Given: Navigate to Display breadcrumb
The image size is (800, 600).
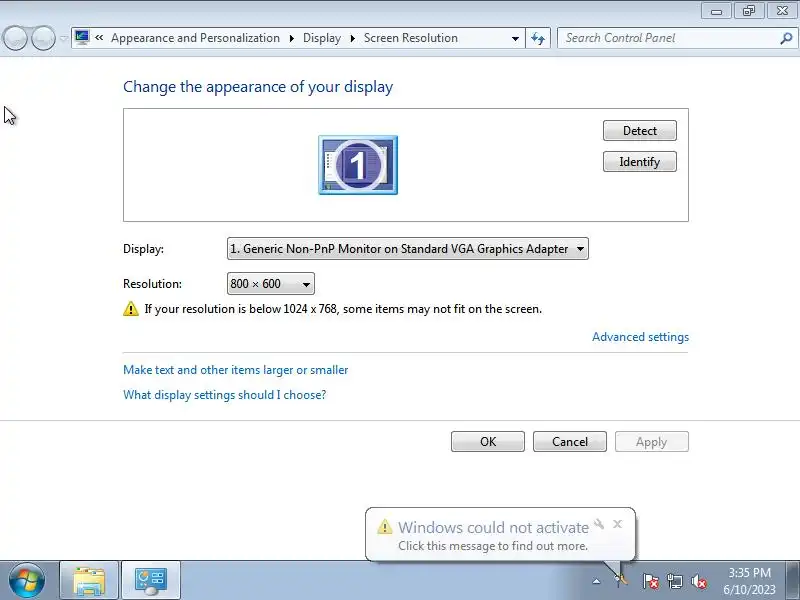Looking at the screenshot, I should pyautogui.click(x=322, y=38).
